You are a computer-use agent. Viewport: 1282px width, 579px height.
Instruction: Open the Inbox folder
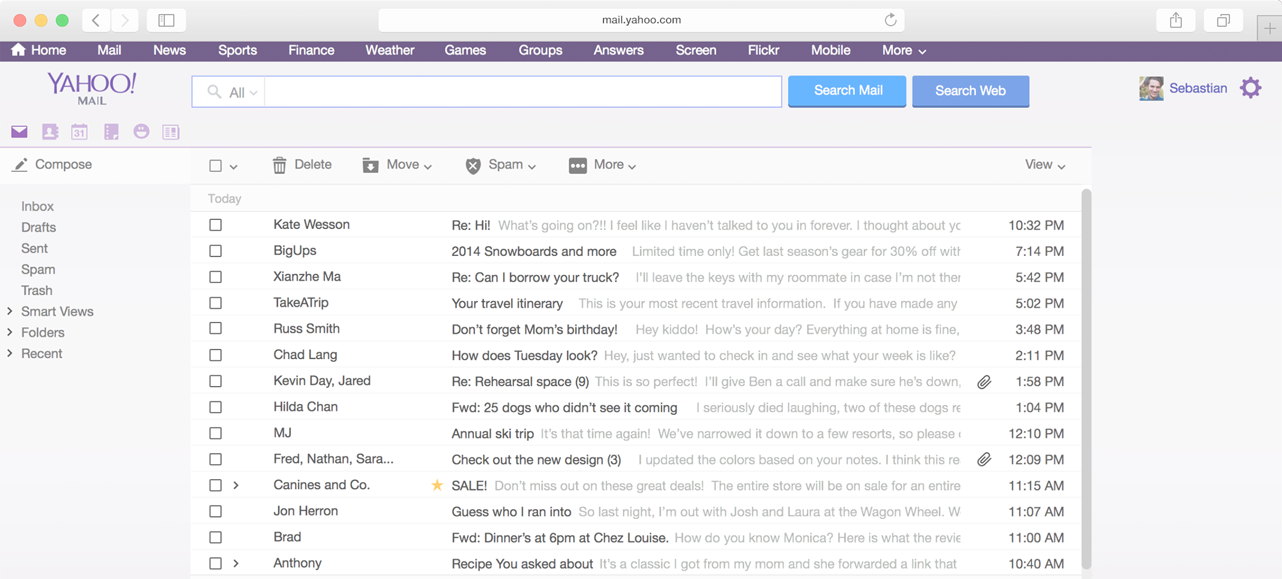(38, 206)
